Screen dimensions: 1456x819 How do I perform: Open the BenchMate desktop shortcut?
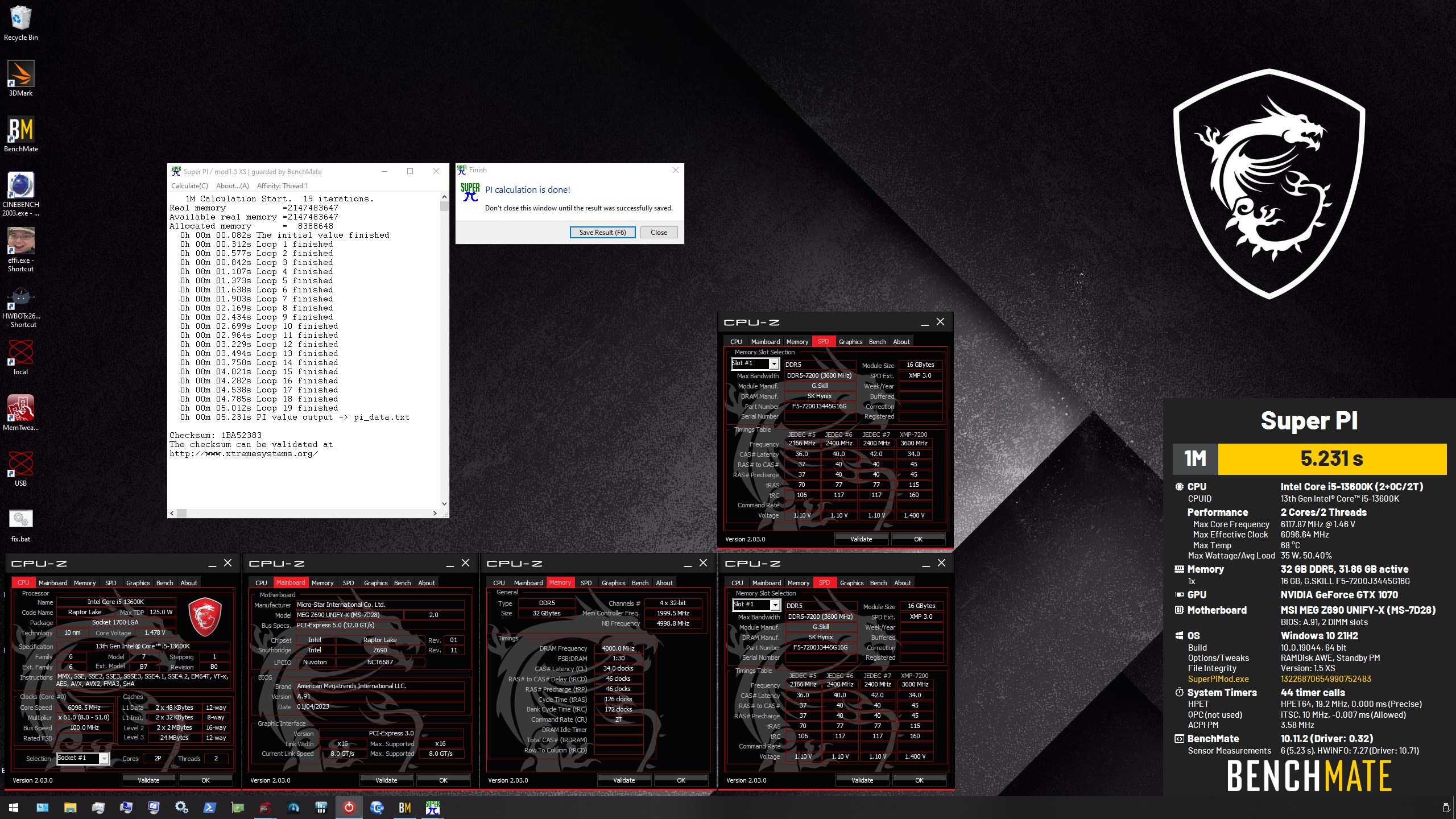pyautogui.click(x=21, y=134)
